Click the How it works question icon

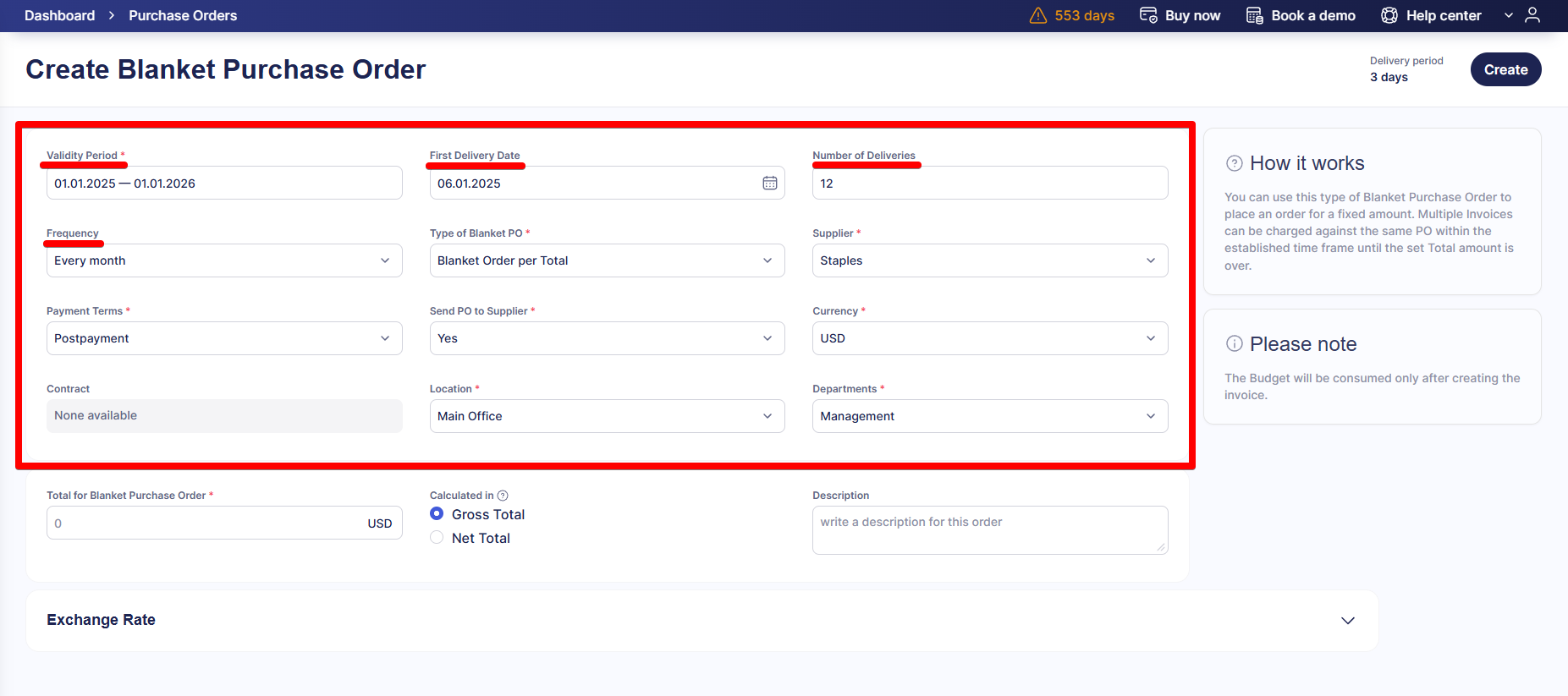click(x=1235, y=163)
